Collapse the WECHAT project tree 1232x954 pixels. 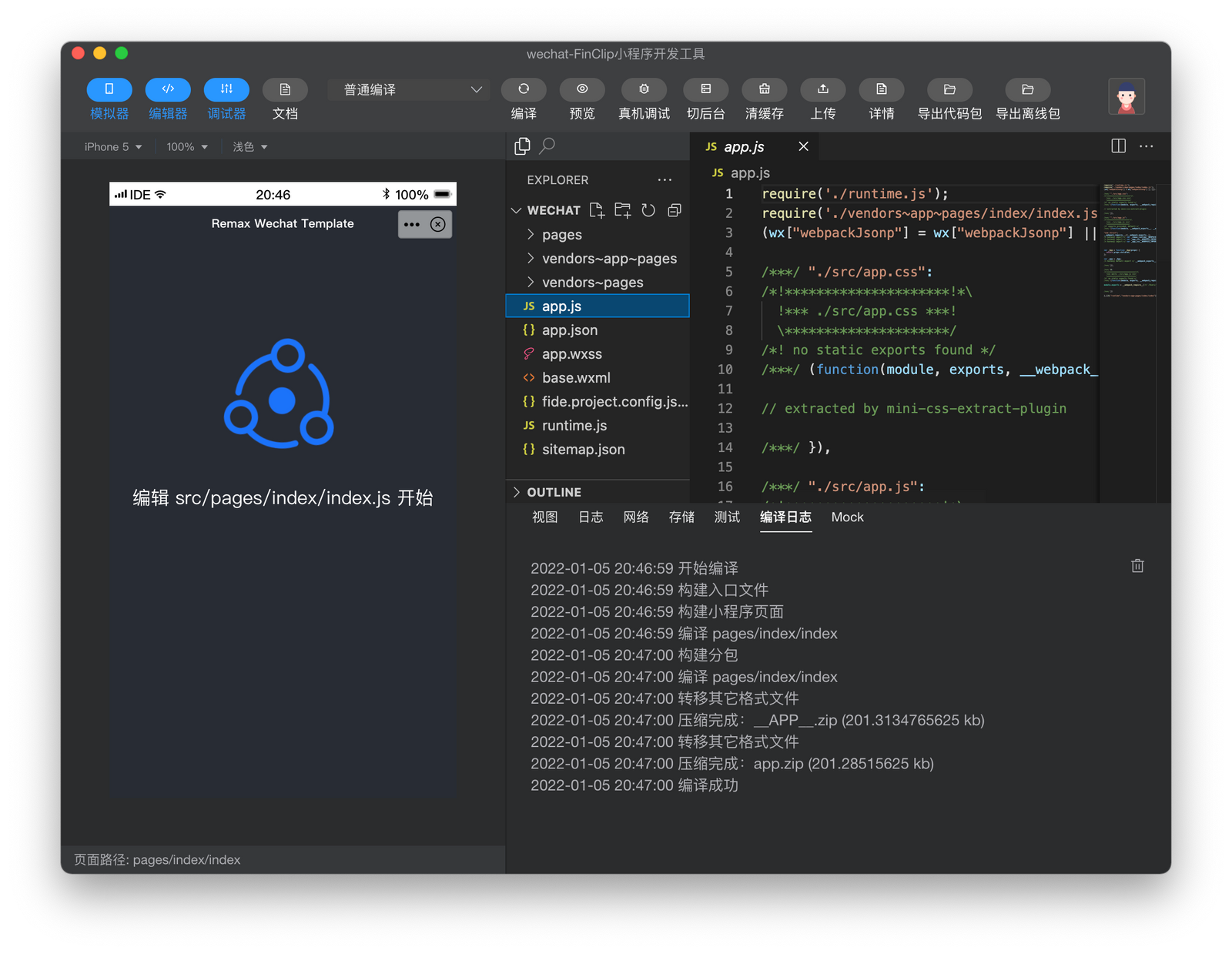click(x=517, y=210)
